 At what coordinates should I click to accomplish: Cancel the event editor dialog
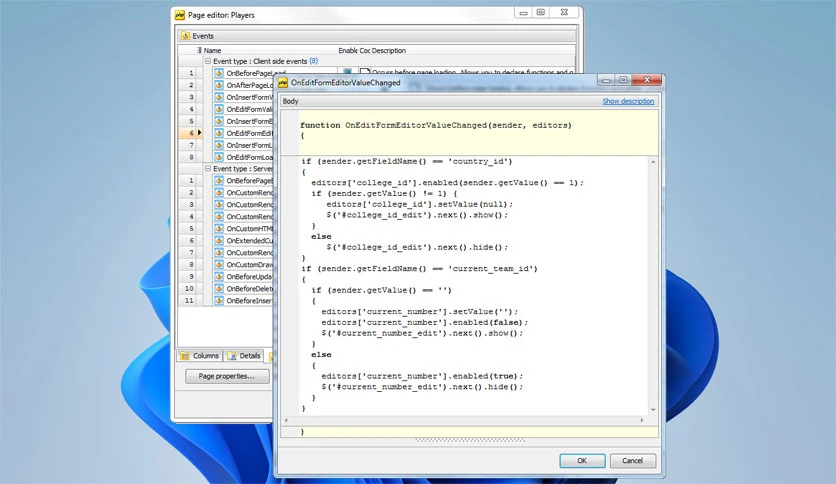(632, 461)
